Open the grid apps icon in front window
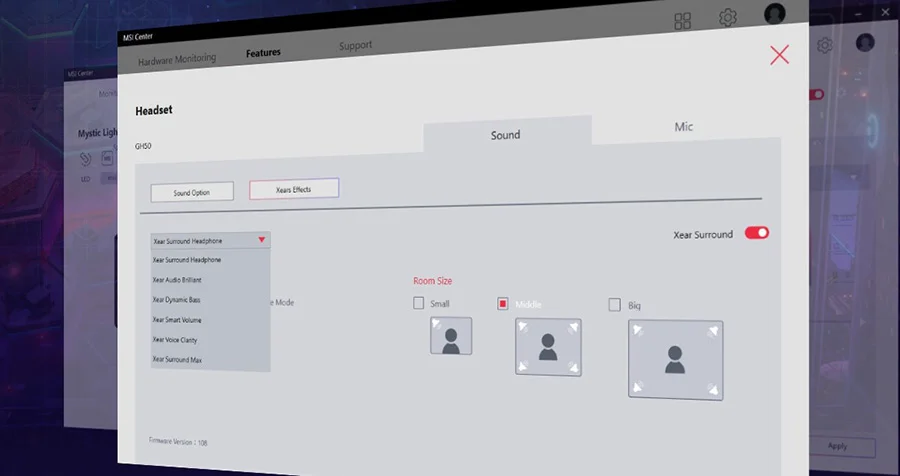900x476 pixels. point(682,21)
